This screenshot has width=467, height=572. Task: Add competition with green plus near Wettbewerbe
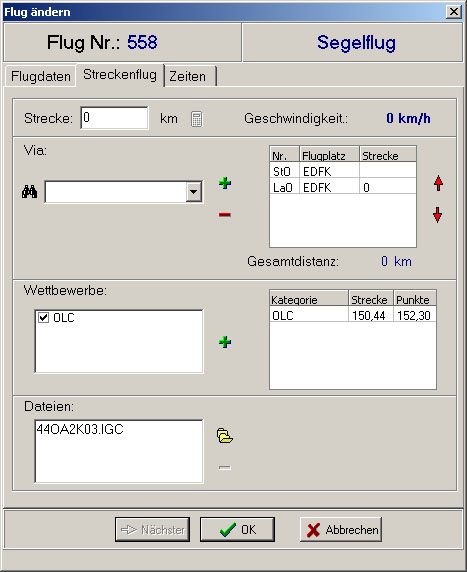click(225, 342)
